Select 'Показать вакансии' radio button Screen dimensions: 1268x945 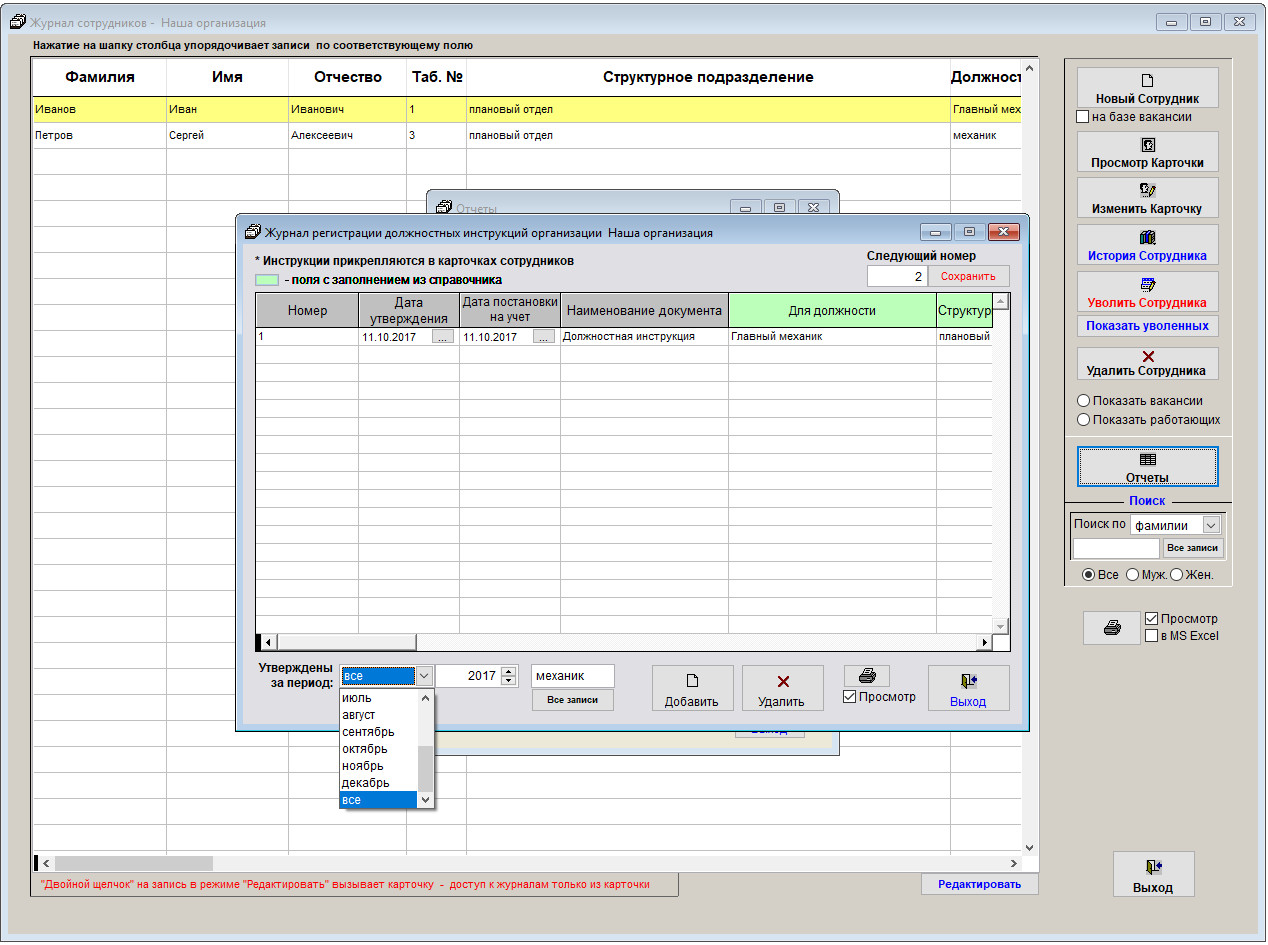(x=1083, y=401)
